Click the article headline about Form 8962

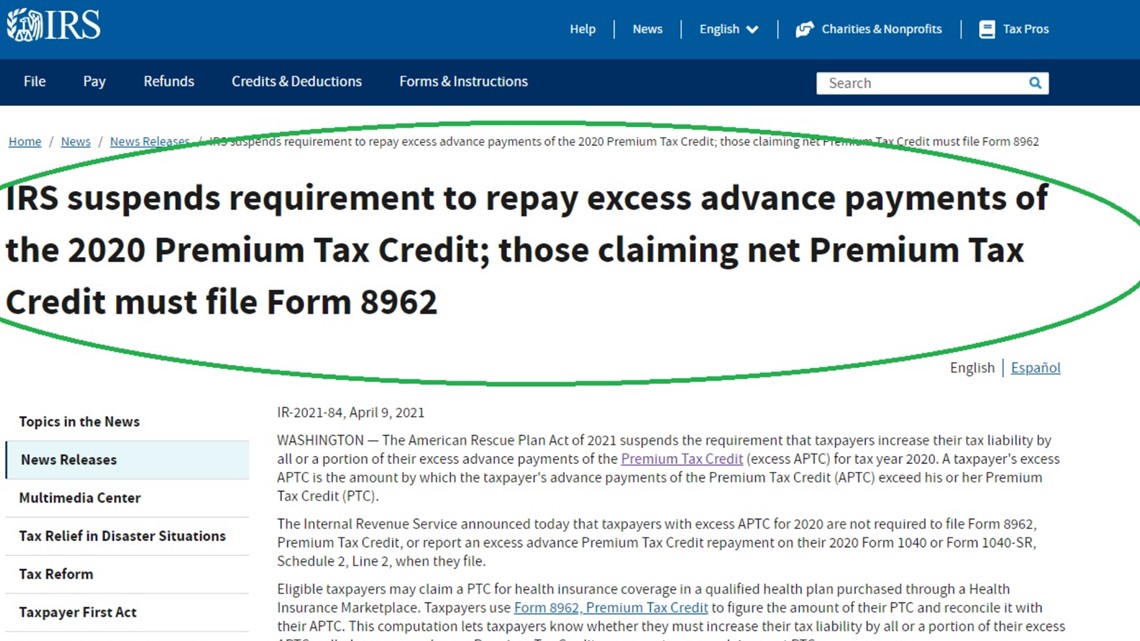(527, 250)
